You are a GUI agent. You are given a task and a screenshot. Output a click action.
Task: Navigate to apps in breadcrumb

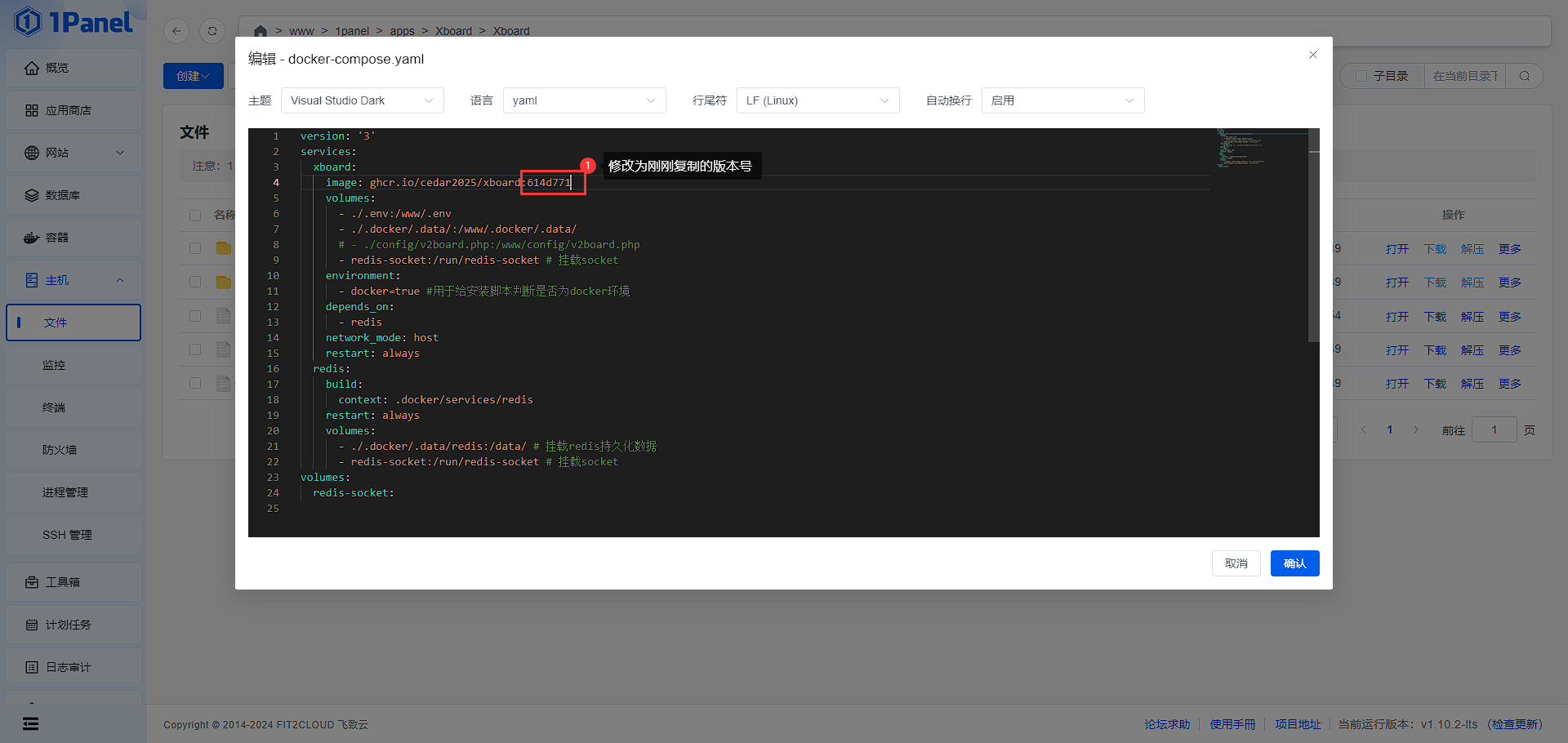(402, 31)
